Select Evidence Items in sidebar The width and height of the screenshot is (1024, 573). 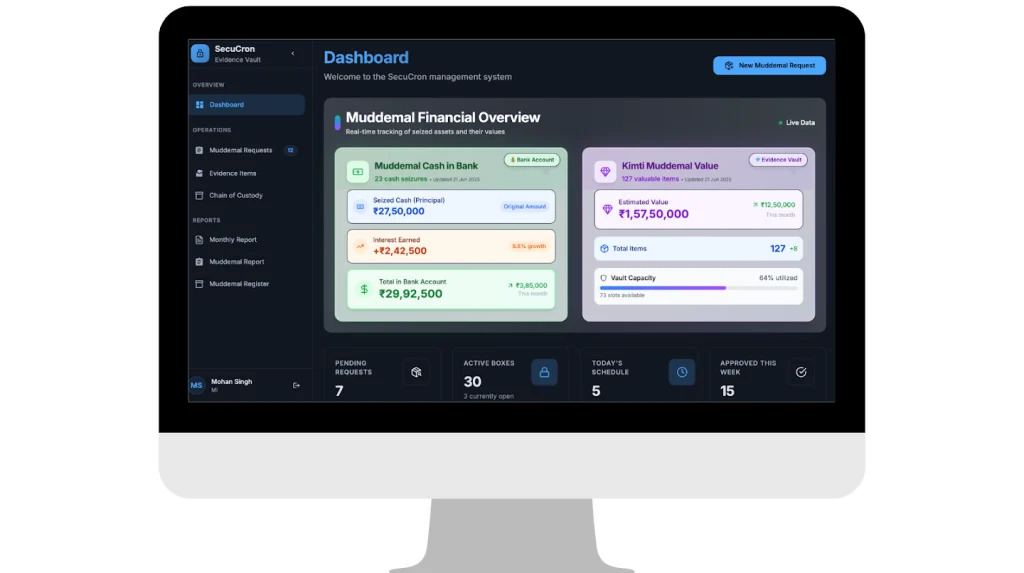coord(232,173)
